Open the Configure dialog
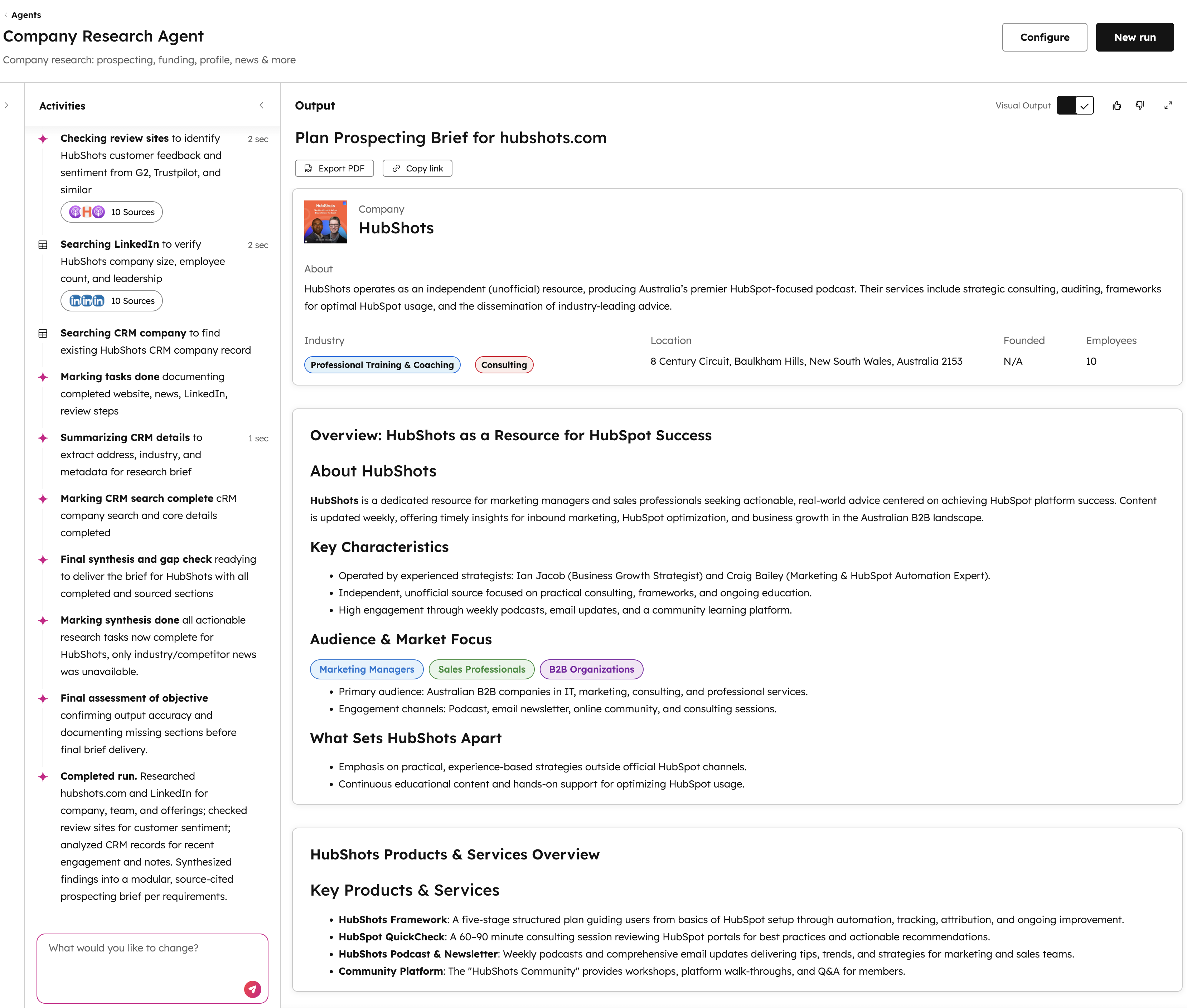 pyautogui.click(x=1044, y=37)
